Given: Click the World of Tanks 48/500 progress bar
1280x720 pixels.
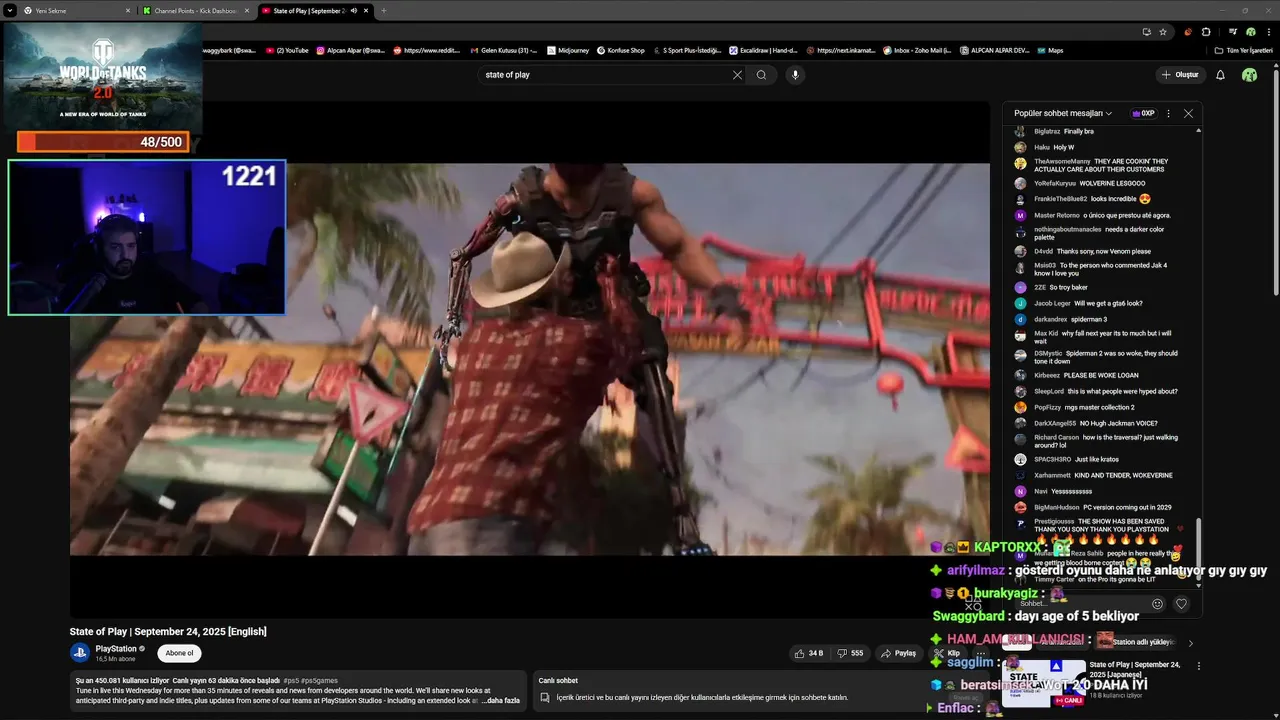Looking at the screenshot, I should pyautogui.click(x=103, y=142).
